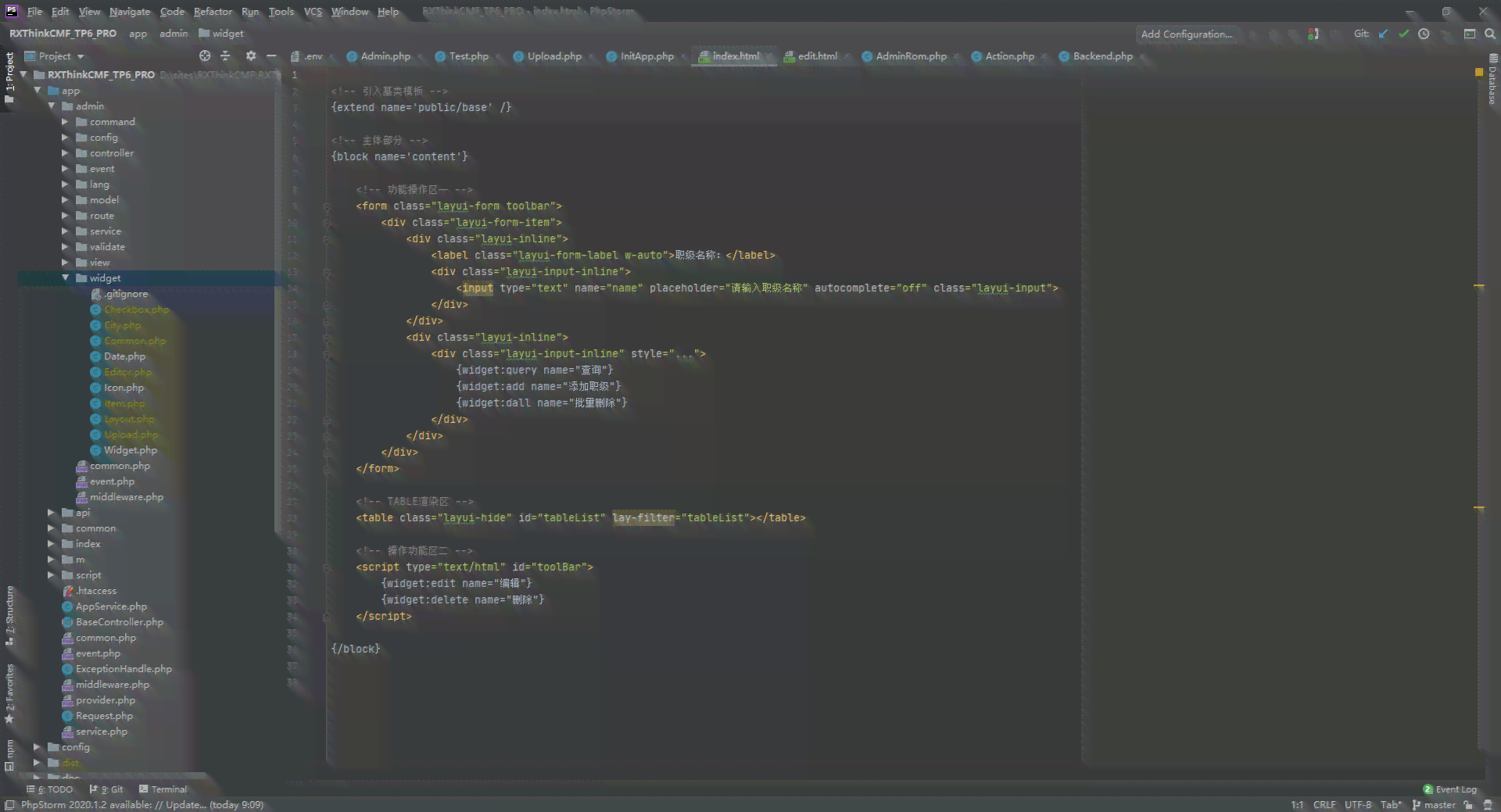Viewport: 1501px width, 812px height.
Task: Click the PhpStorm logo icon in title bar
Action: [x=12, y=11]
